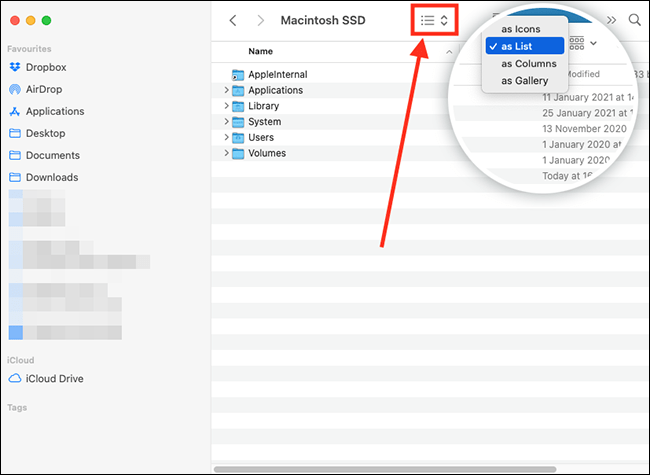Select the System folder icon in list
Viewport: 650px width, 475px height.
tap(238, 122)
